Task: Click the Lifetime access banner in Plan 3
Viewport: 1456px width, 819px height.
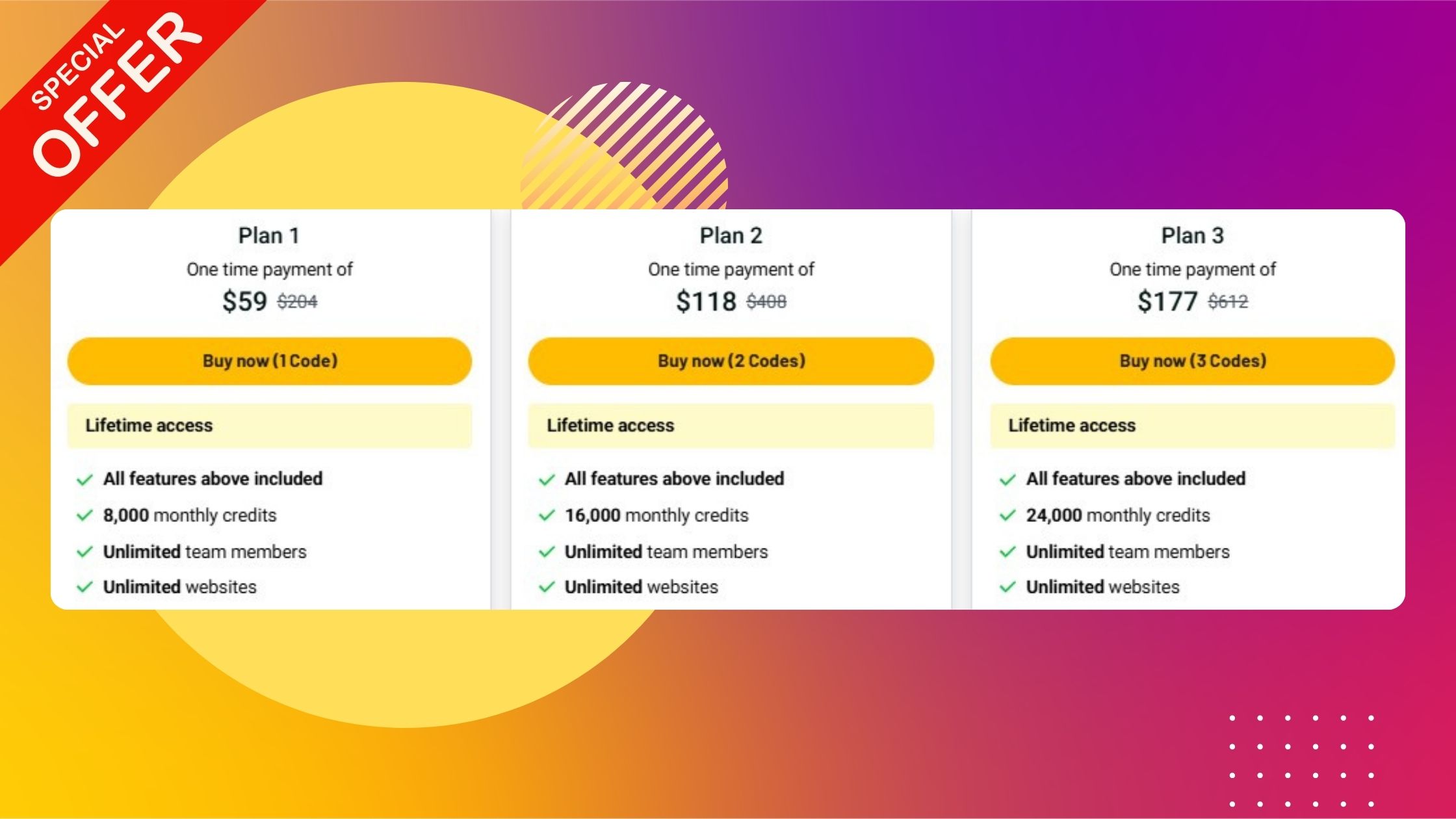Action: [1192, 426]
